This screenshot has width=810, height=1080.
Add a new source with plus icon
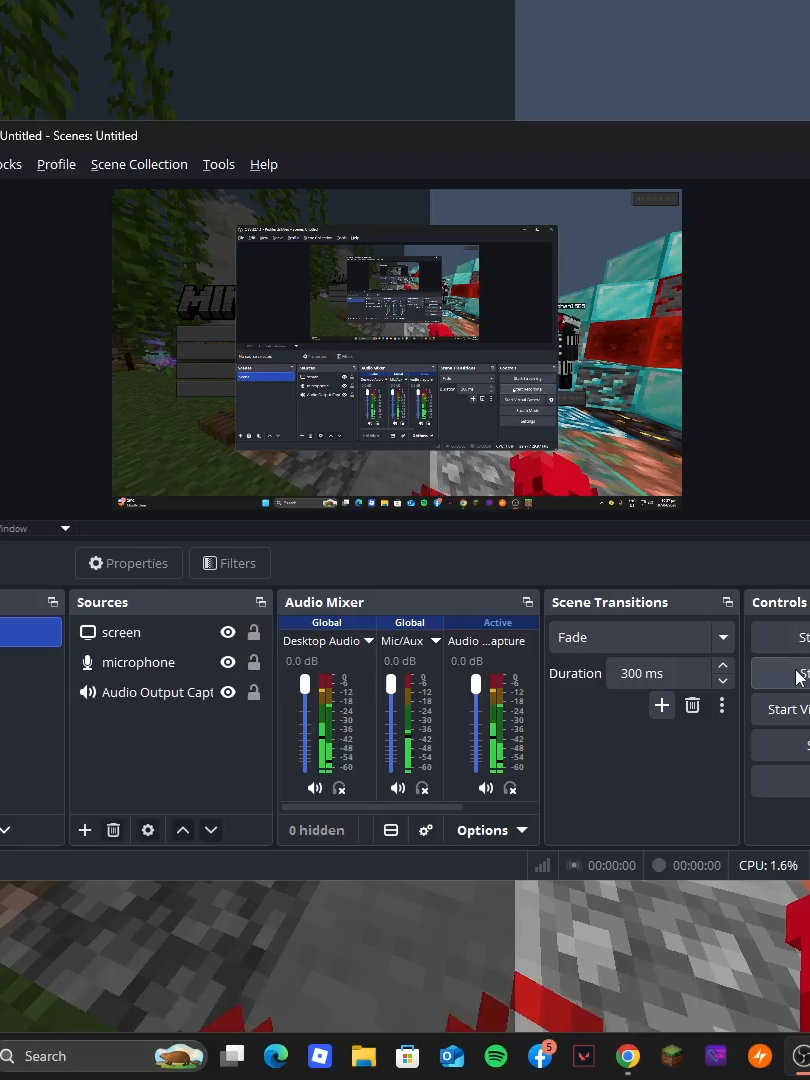coord(85,830)
